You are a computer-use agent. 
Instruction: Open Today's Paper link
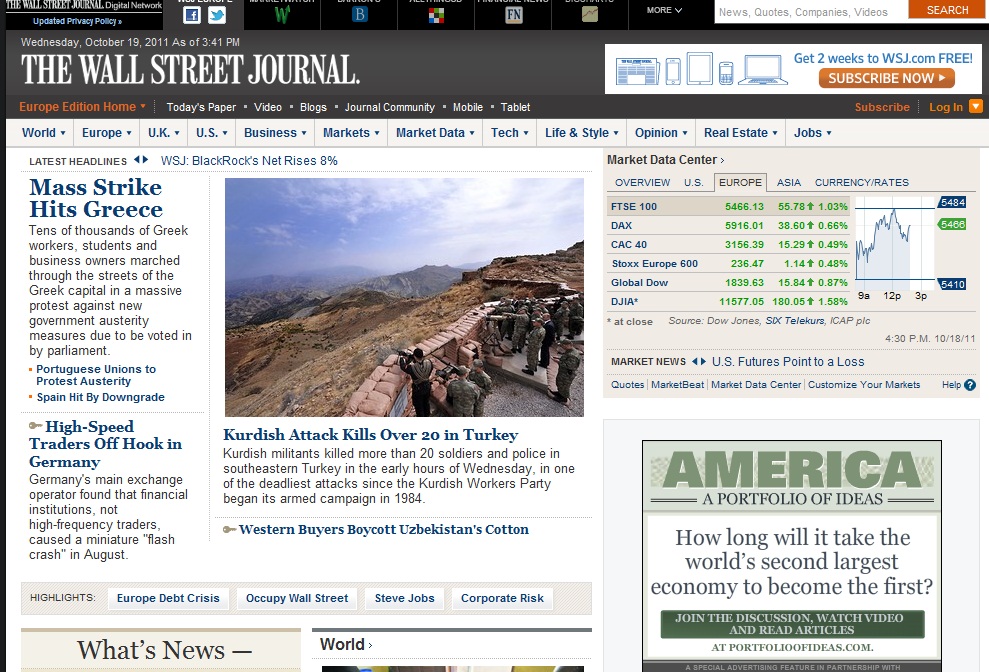pos(201,107)
